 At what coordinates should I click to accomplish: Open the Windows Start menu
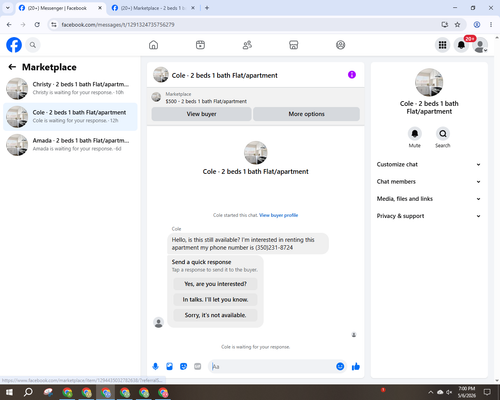tap(9, 392)
